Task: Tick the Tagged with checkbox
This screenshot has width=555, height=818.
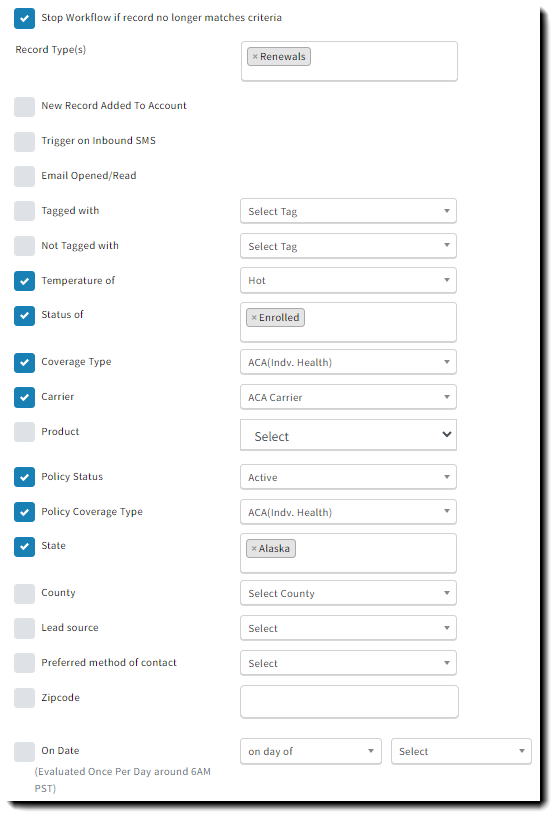Action: [25, 211]
